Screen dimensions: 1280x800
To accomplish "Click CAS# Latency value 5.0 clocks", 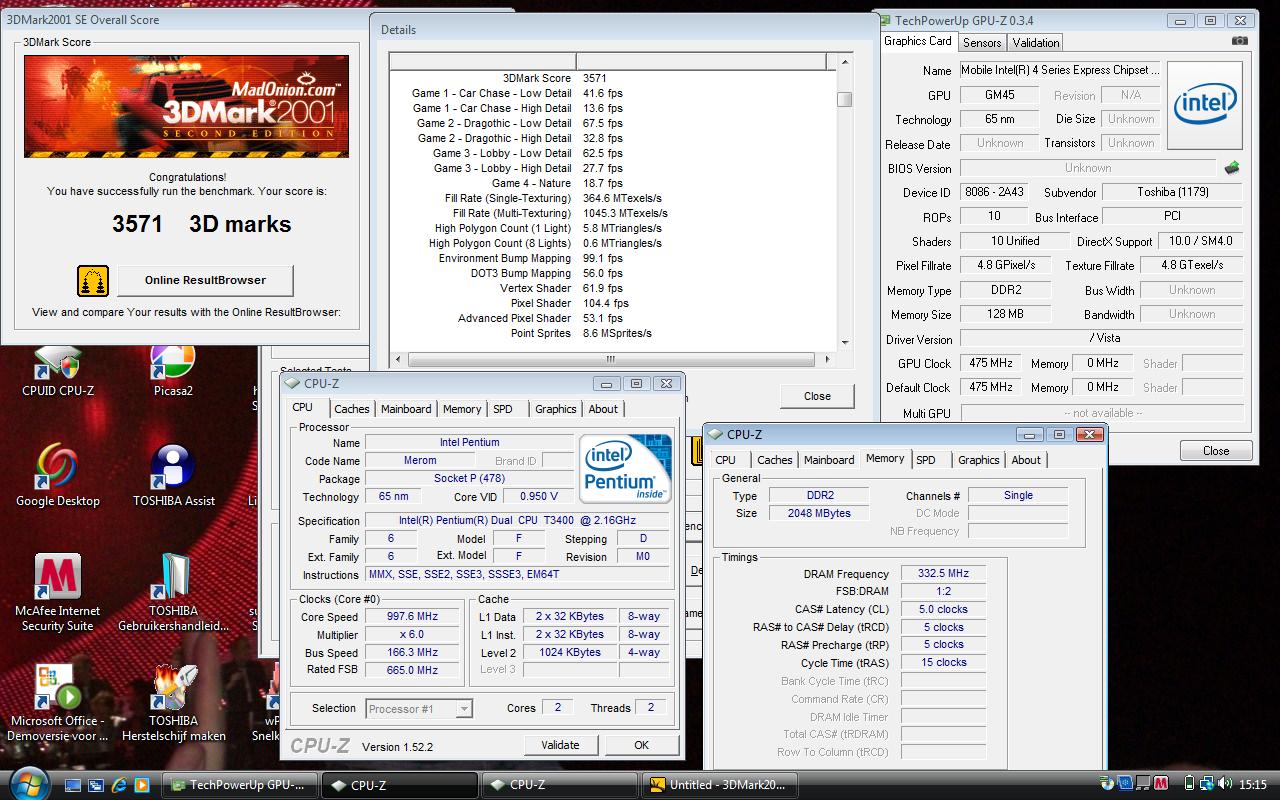I will [x=943, y=609].
